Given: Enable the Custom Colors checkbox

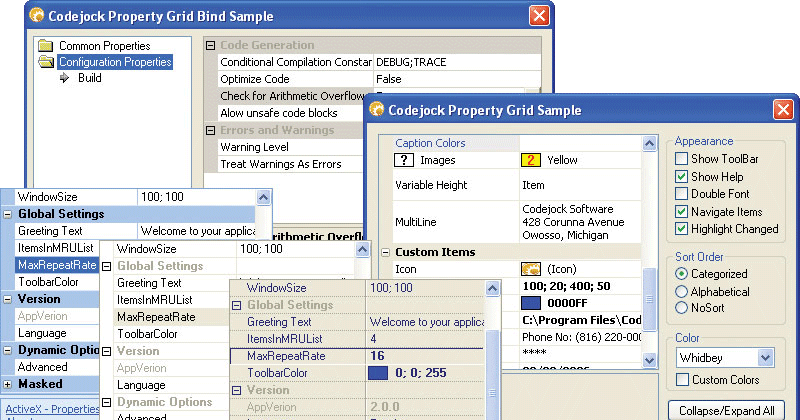Looking at the screenshot, I should 682,380.
